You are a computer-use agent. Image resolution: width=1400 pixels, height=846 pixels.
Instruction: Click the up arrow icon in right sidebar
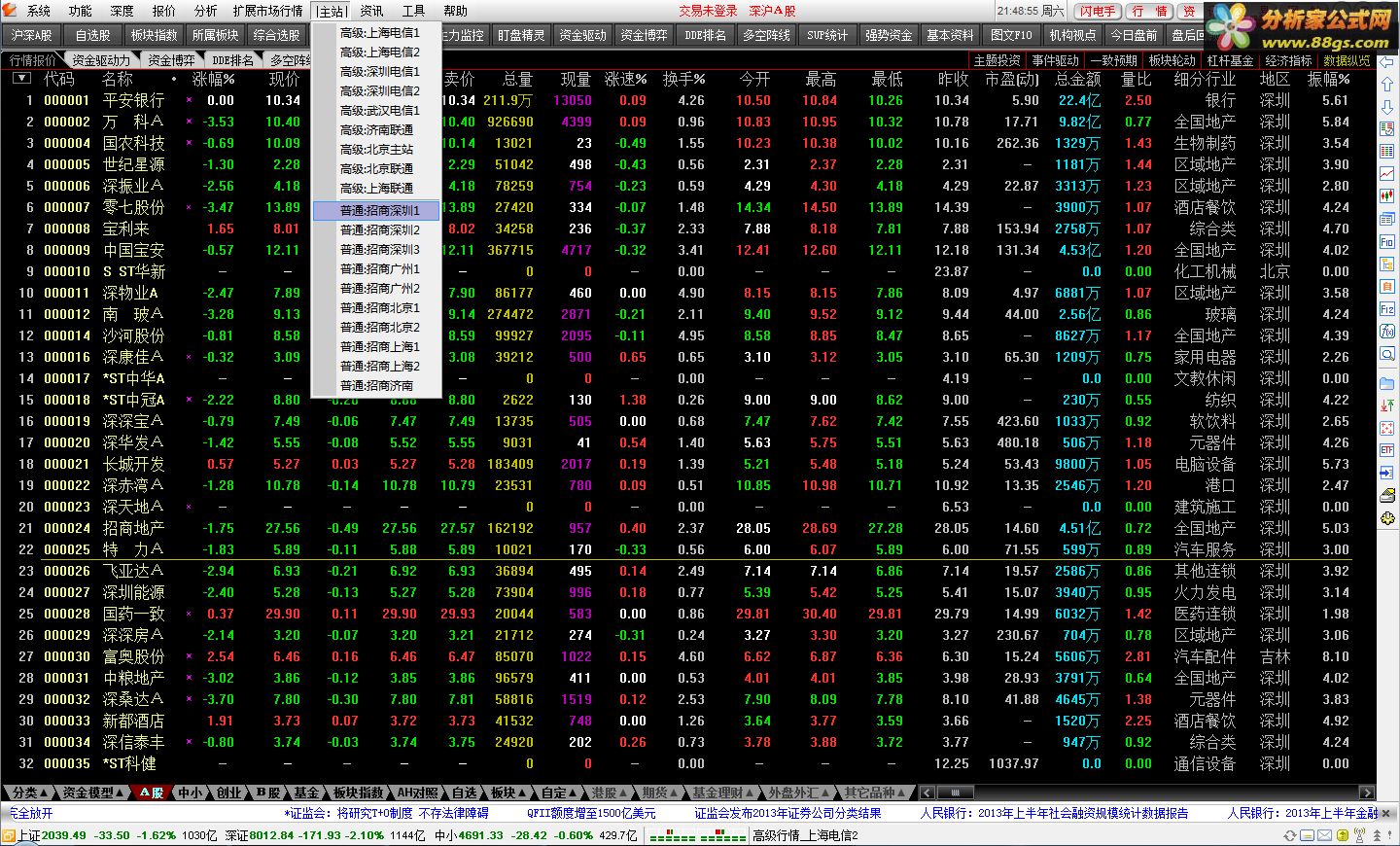(1386, 84)
